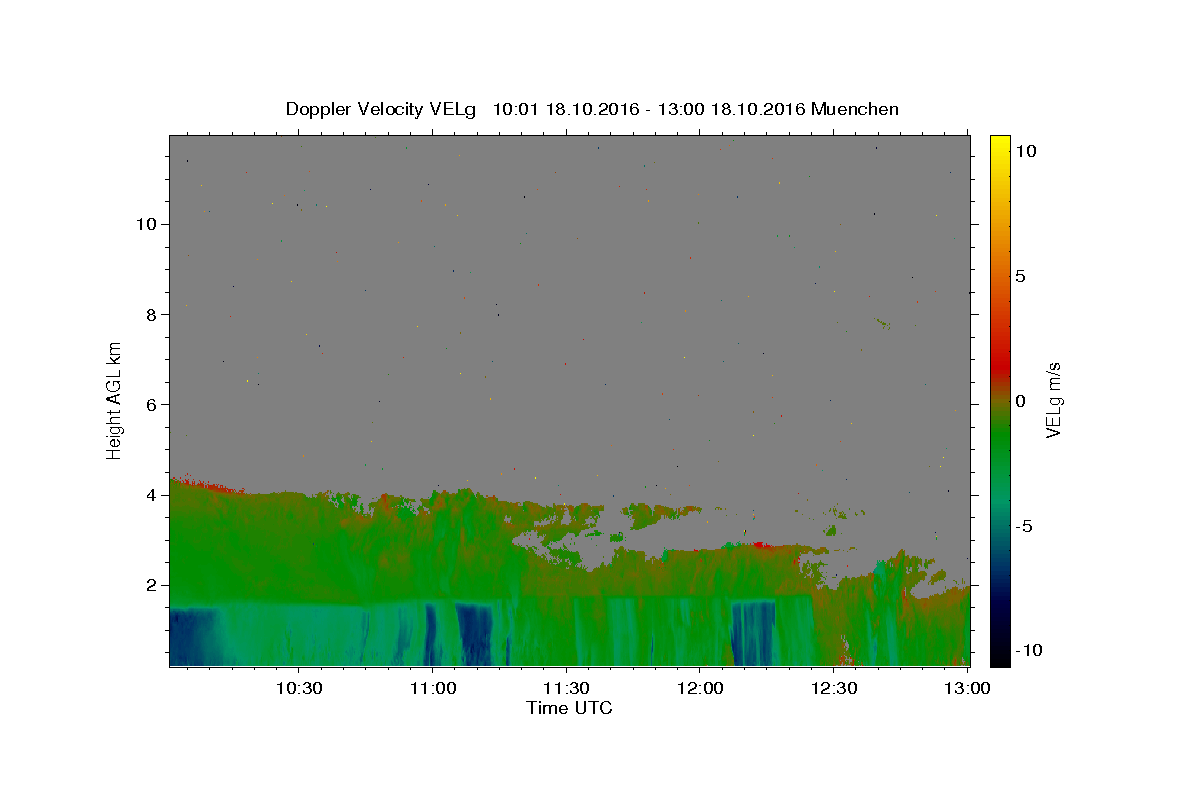Click the Time UTC axis title

click(x=569, y=708)
